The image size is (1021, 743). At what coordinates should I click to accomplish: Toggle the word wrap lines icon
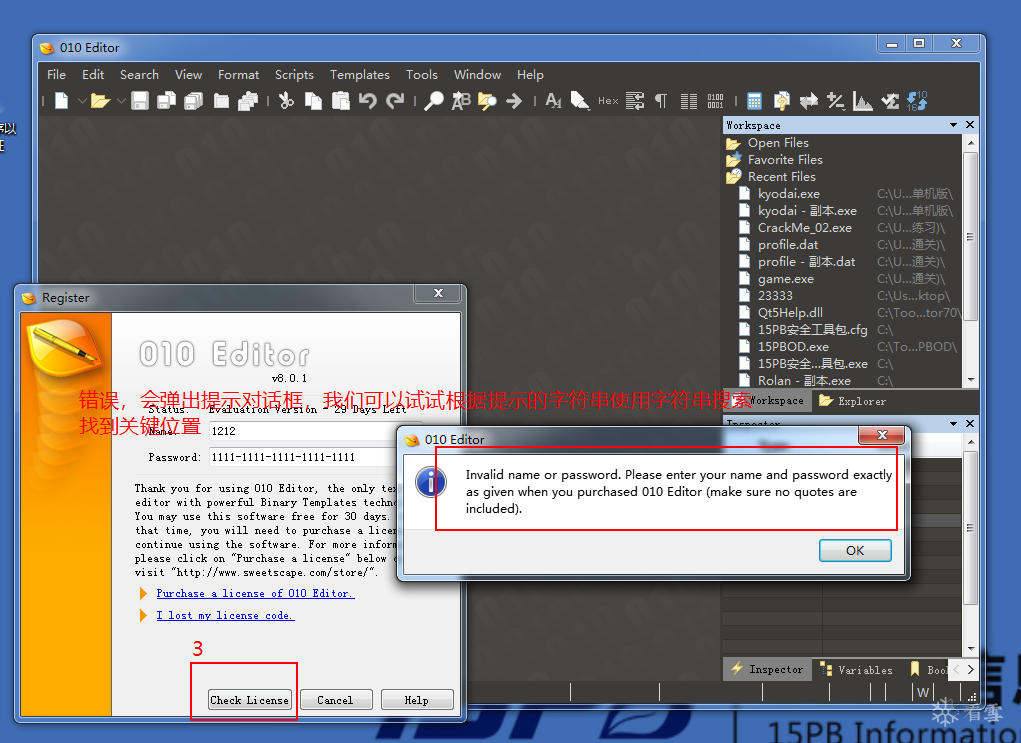pos(635,101)
